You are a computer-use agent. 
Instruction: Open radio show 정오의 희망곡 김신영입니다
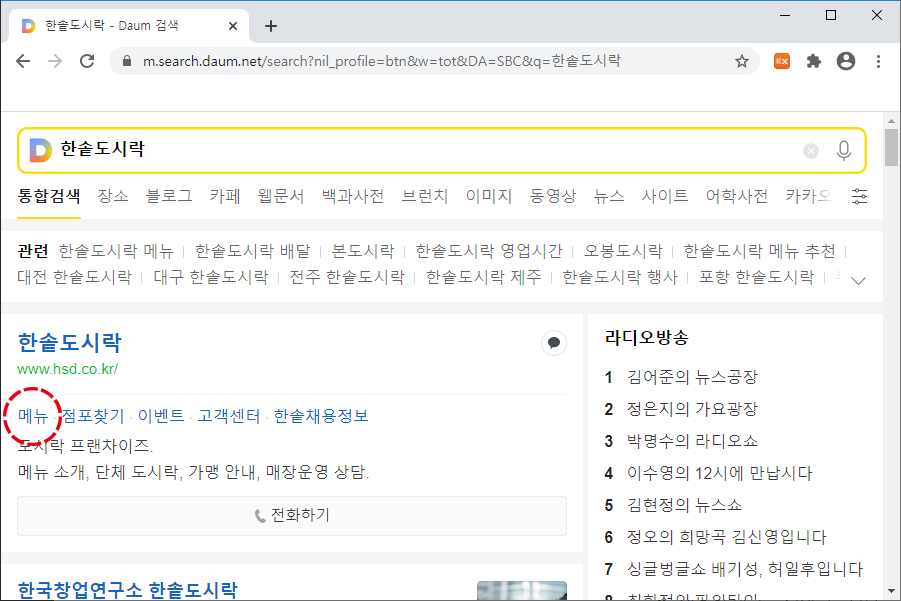[727, 537]
